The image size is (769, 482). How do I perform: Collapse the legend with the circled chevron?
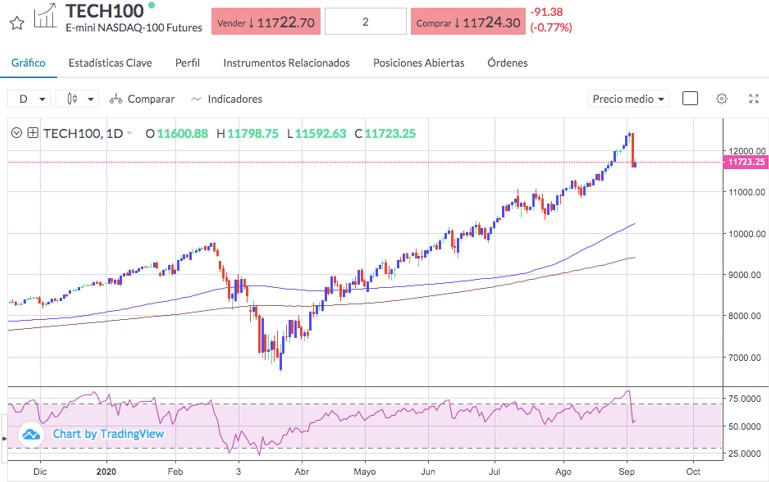16,133
